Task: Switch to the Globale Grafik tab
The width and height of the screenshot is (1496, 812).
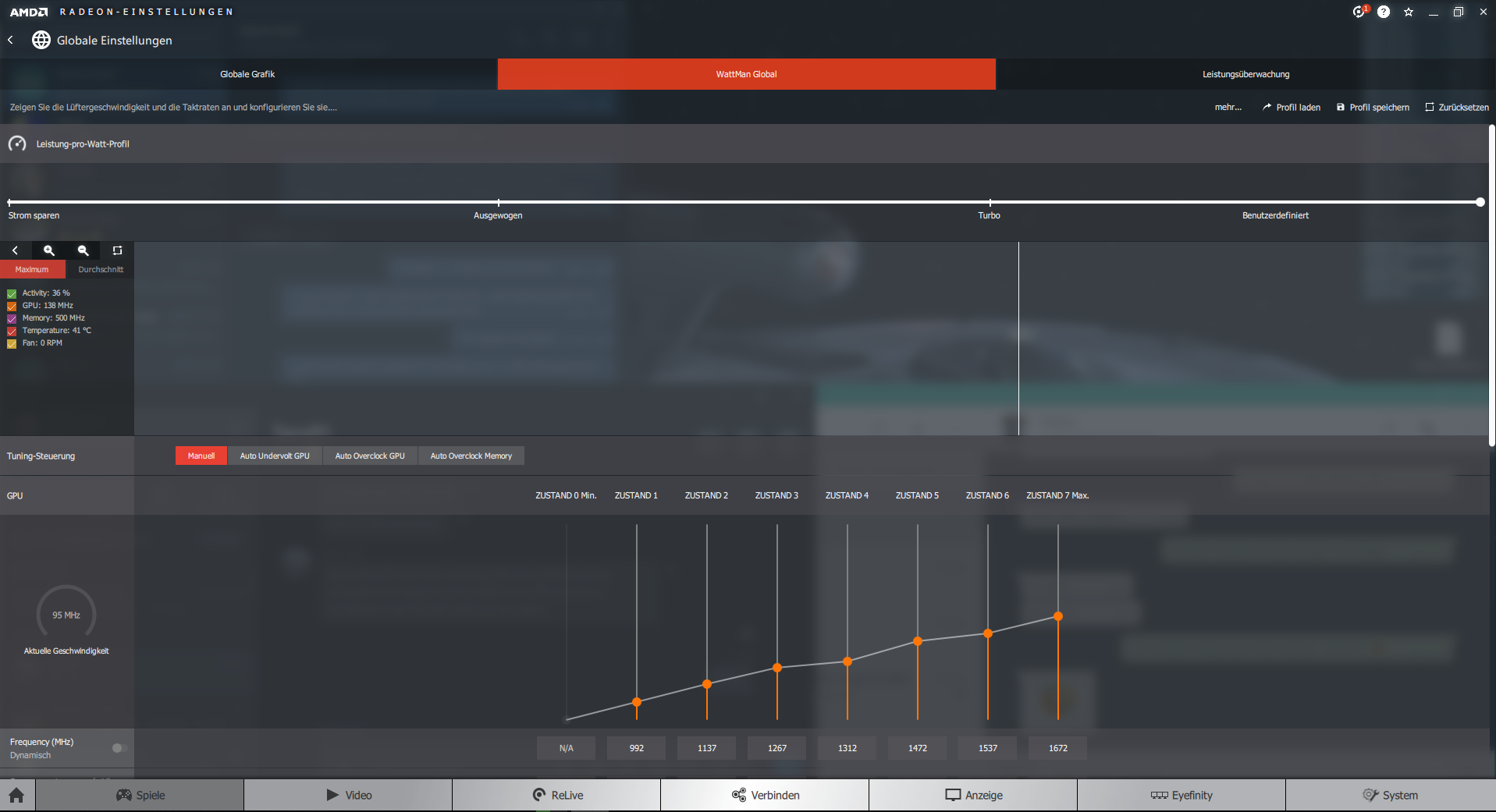Action: coord(248,74)
